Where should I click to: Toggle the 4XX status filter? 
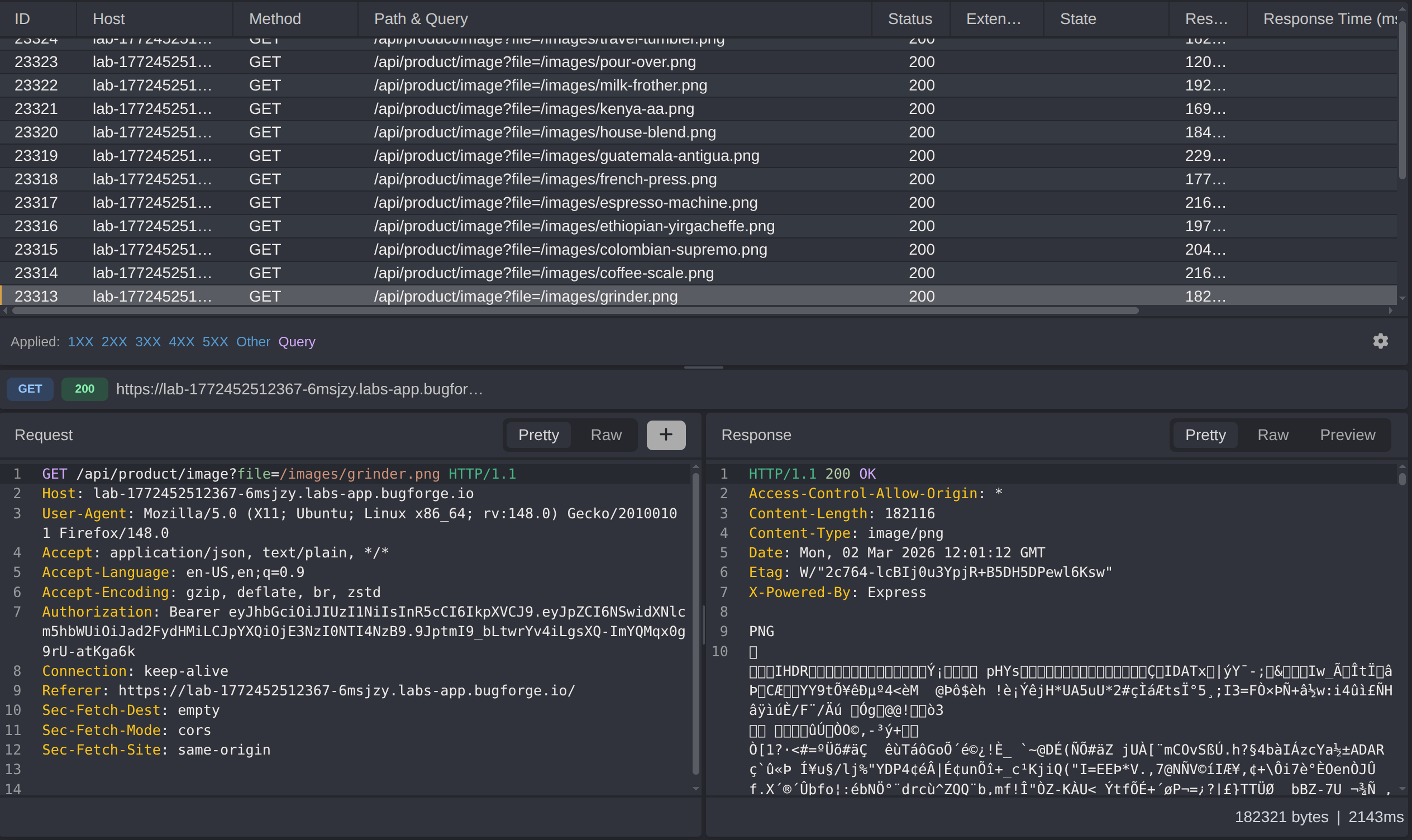pos(181,341)
